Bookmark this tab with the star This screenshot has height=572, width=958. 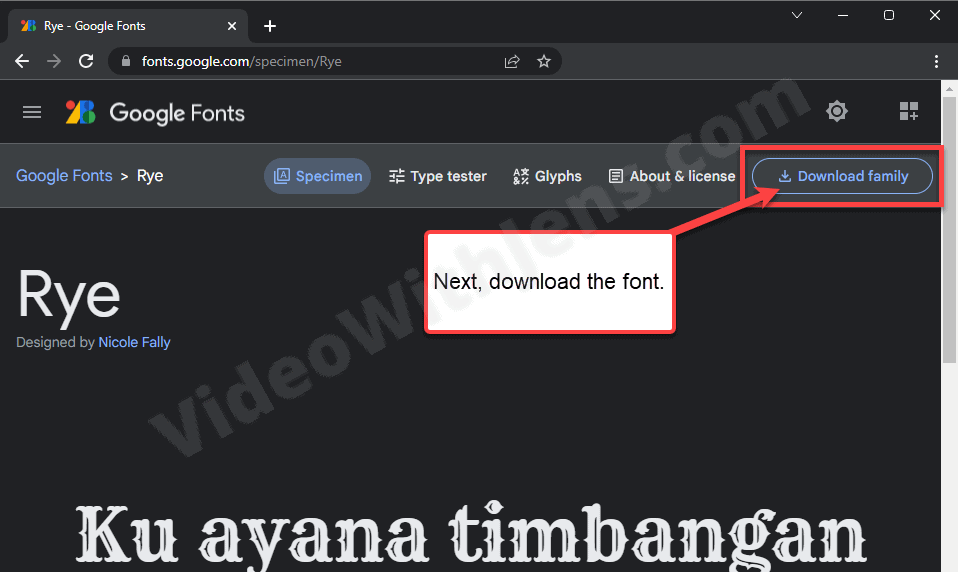544,61
